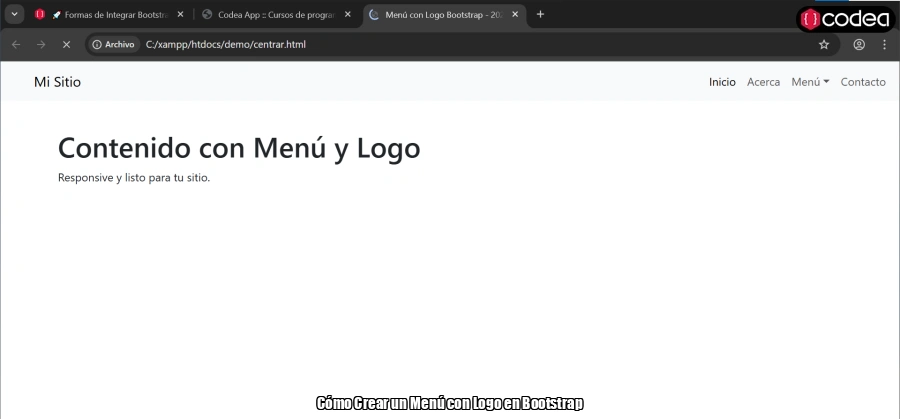Switch to Codea App Cursos tab
Image resolution: width=900 pixels, height=419 pixels.
coord(276,15)
